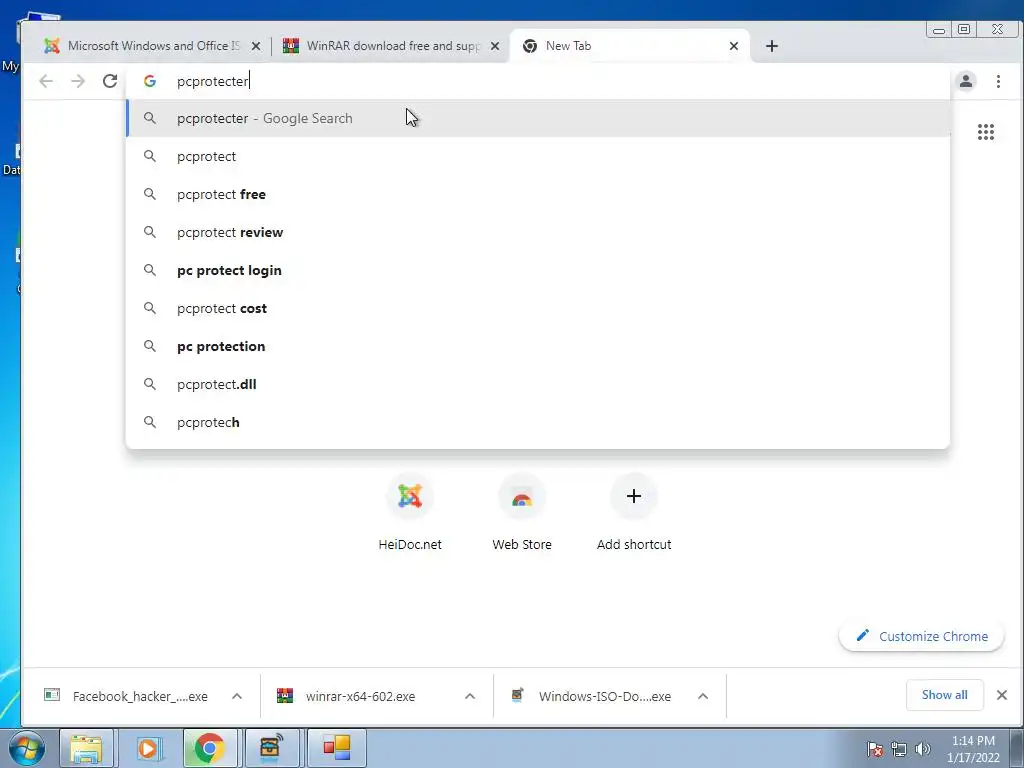Open the Google apps grid

click(x=985, y=132)
